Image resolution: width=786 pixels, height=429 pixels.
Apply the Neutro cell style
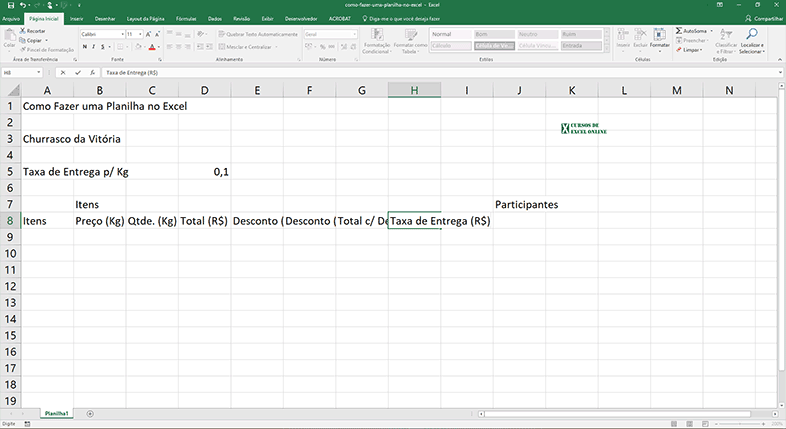[538, 34]
